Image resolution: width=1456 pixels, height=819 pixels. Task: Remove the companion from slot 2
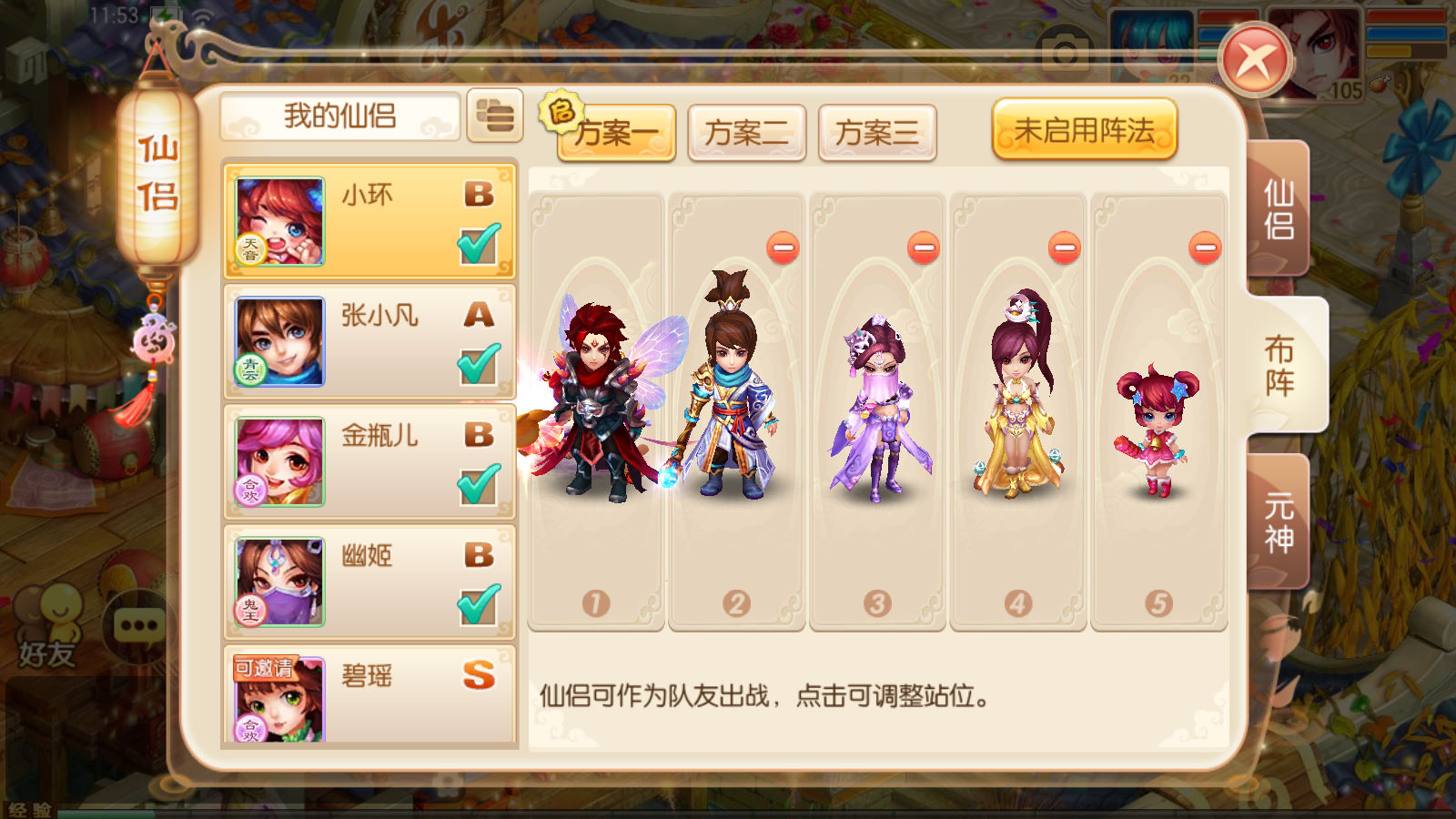tap(783, 248)
